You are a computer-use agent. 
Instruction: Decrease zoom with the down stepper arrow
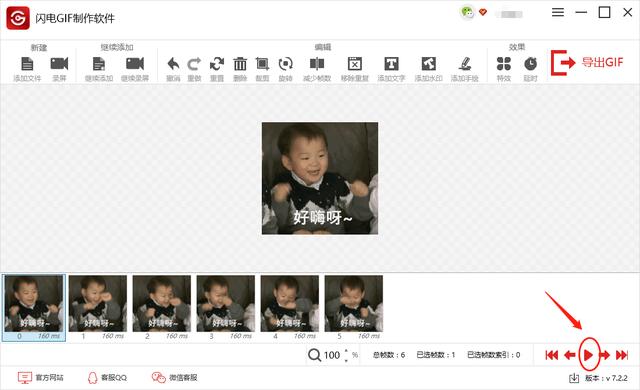[347, 361]
